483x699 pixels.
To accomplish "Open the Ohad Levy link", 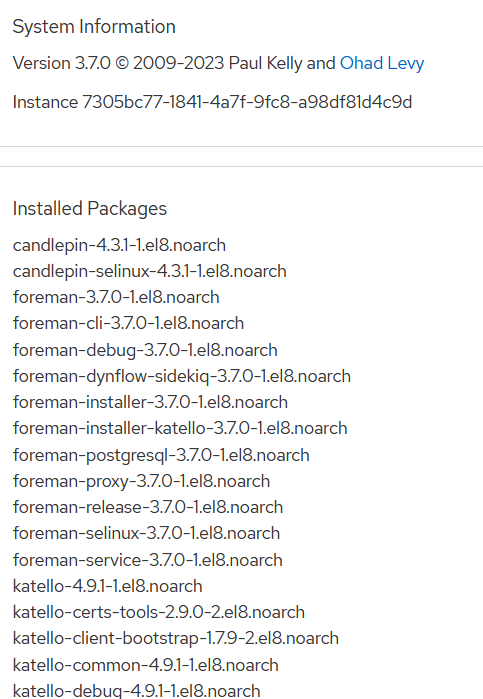I will pos(382,63).
